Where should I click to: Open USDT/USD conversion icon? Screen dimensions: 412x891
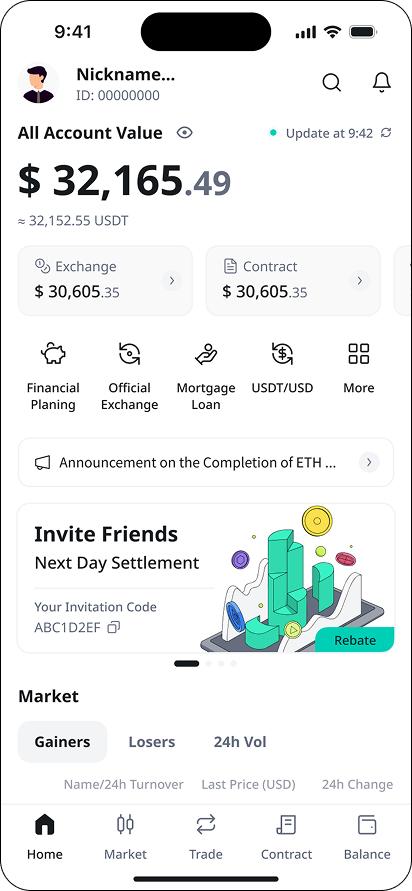pos(282,353)
